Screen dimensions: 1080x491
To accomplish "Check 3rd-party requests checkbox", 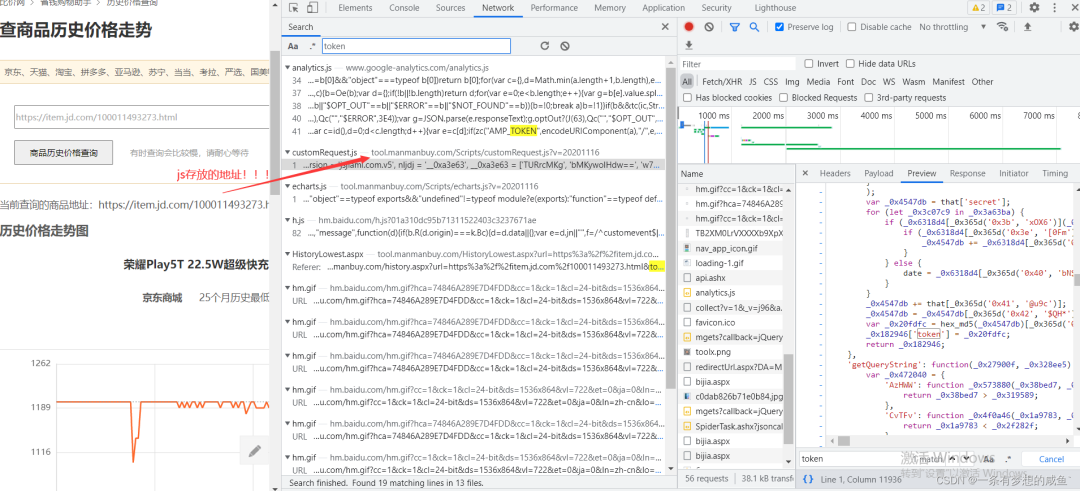I will pyautogui.click(x=869, y=98).
